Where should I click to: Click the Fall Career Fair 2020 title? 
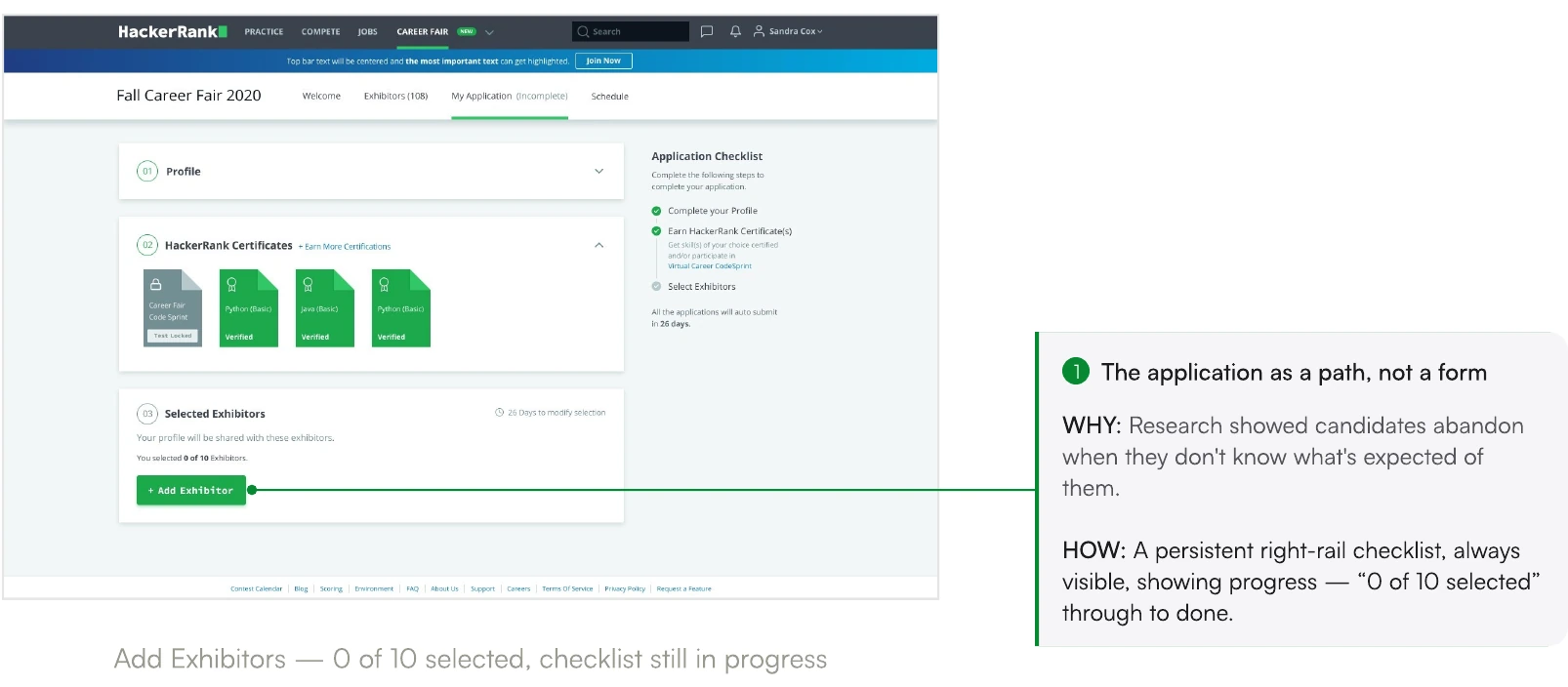(188, 96)
